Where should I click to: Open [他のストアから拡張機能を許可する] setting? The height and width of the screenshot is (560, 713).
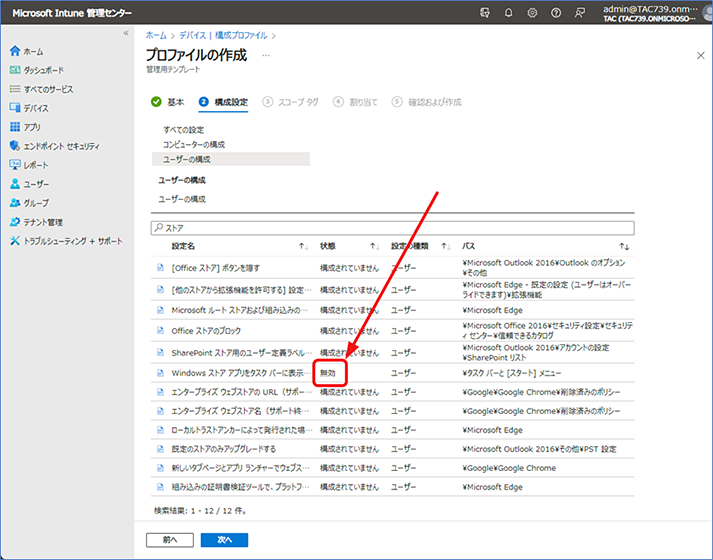click(x=241, y=290)
